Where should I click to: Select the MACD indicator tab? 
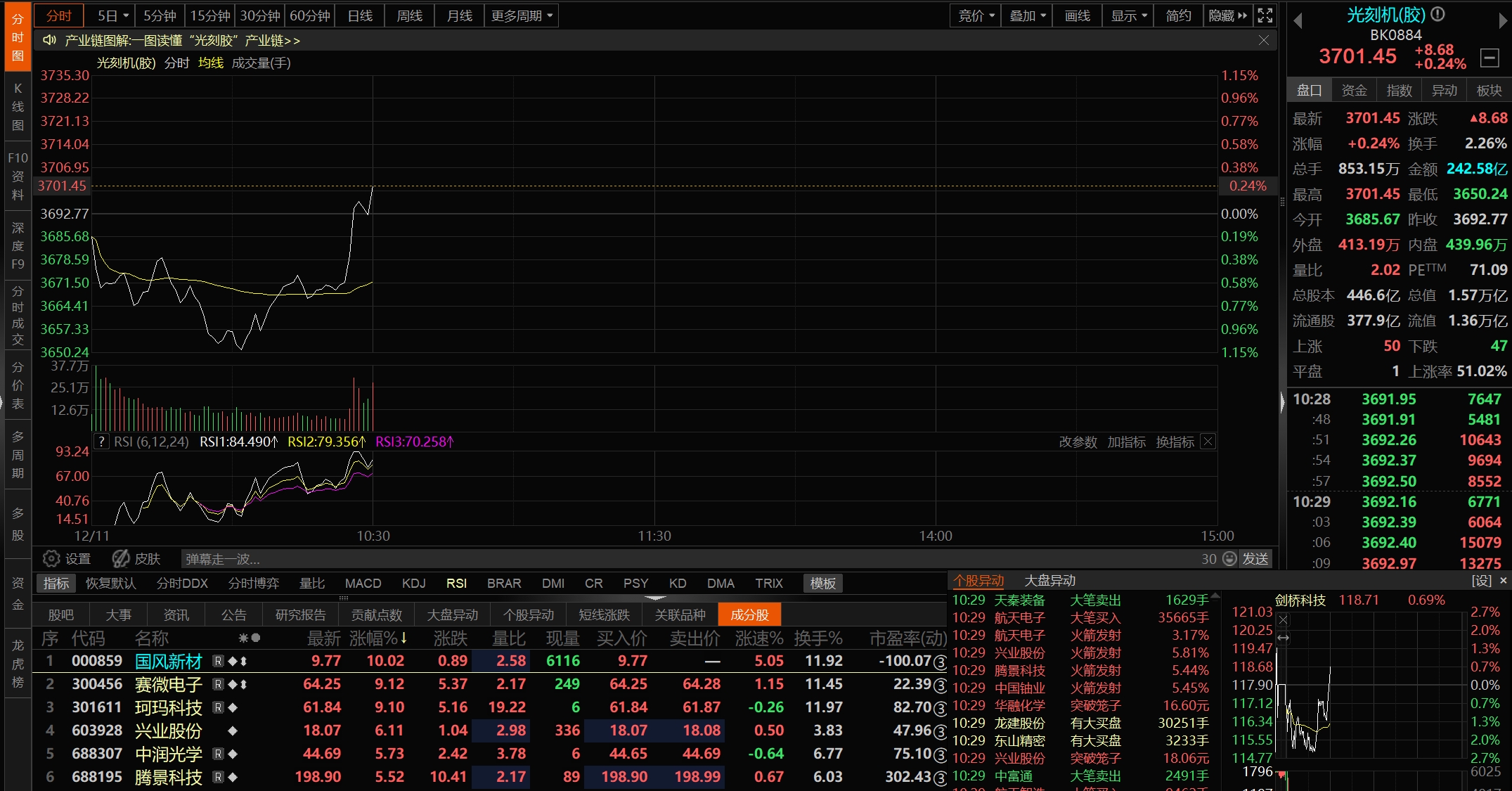click(x=363, y=584)
